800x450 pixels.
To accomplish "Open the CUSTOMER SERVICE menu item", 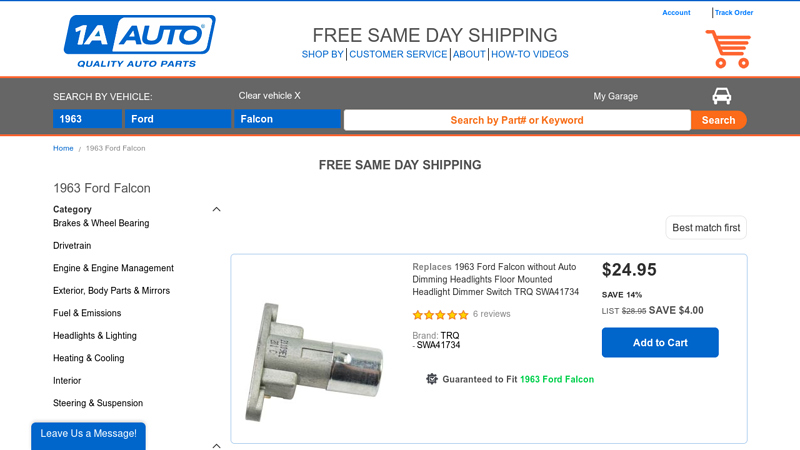I will tap(398, 55).
